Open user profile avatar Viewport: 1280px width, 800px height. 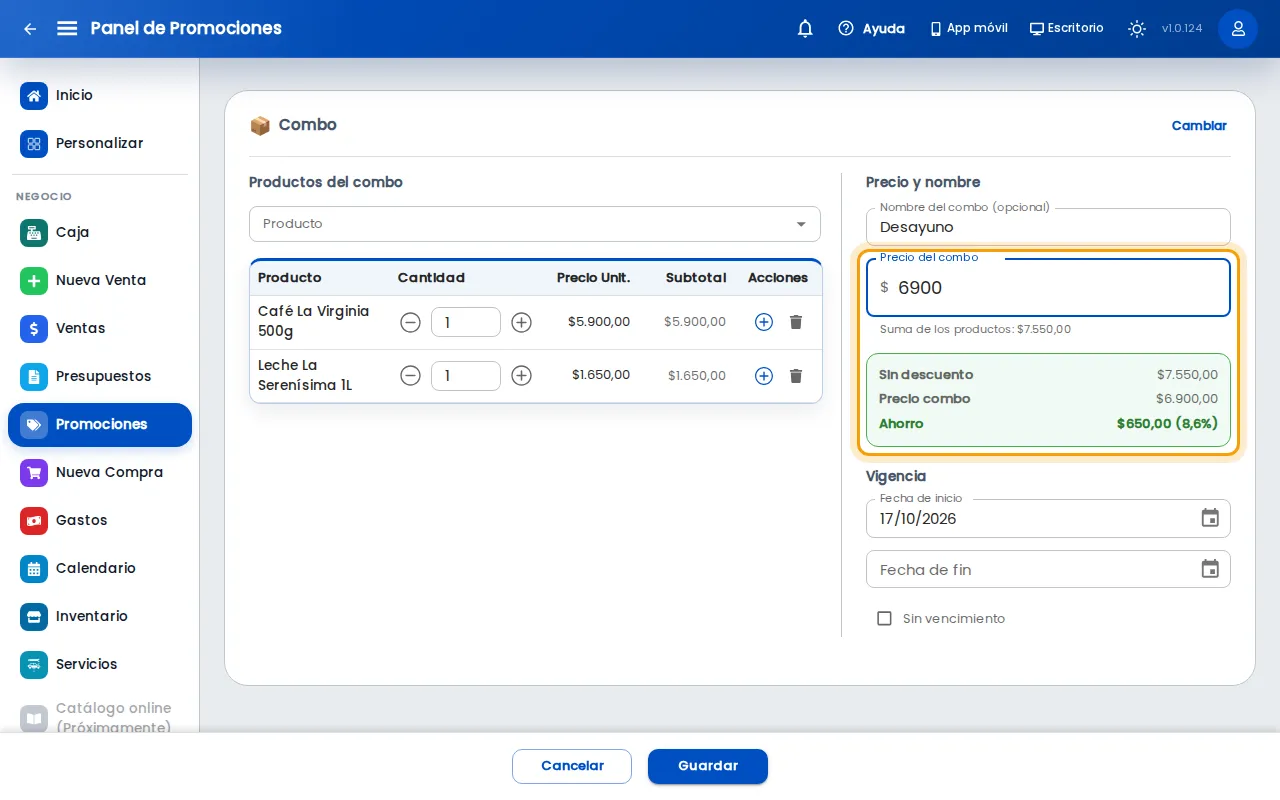[x=1238, y=29]
